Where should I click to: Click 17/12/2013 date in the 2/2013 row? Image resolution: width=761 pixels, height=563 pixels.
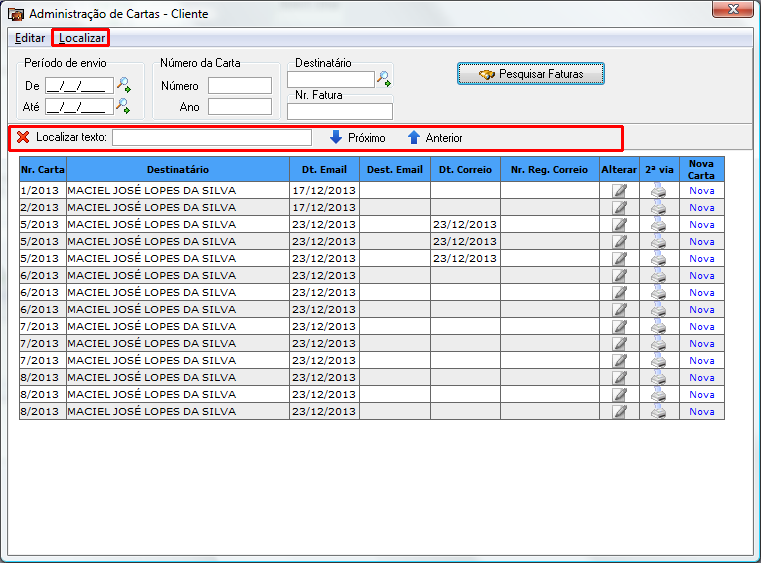coord(324,207)
